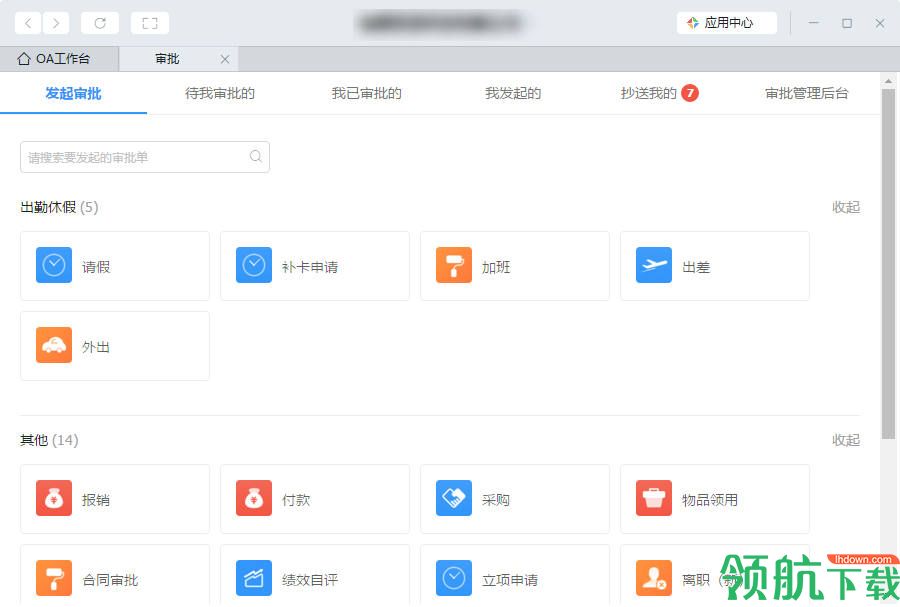
Task: Open the 我发起的 tab
Action: coord(513,93)
